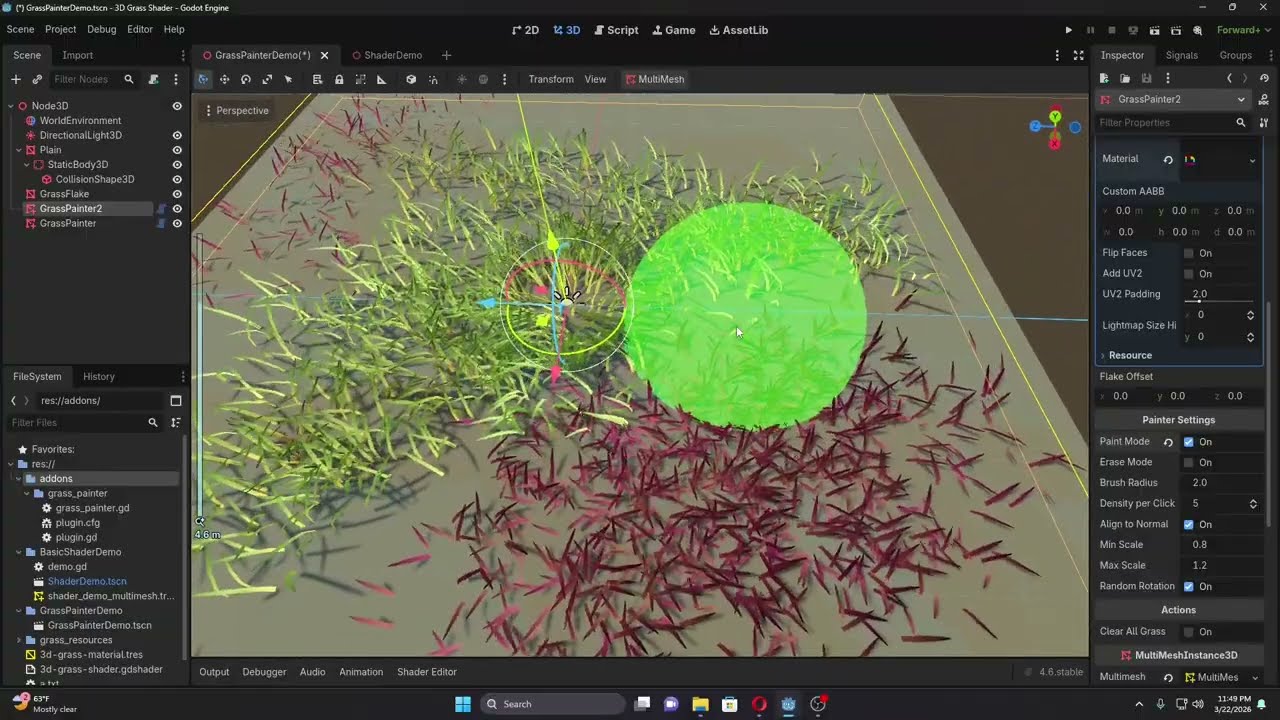Viewport: 1280px width, 720px height.
Task: Open the object history icon in Inspector
Action: 1264,78
